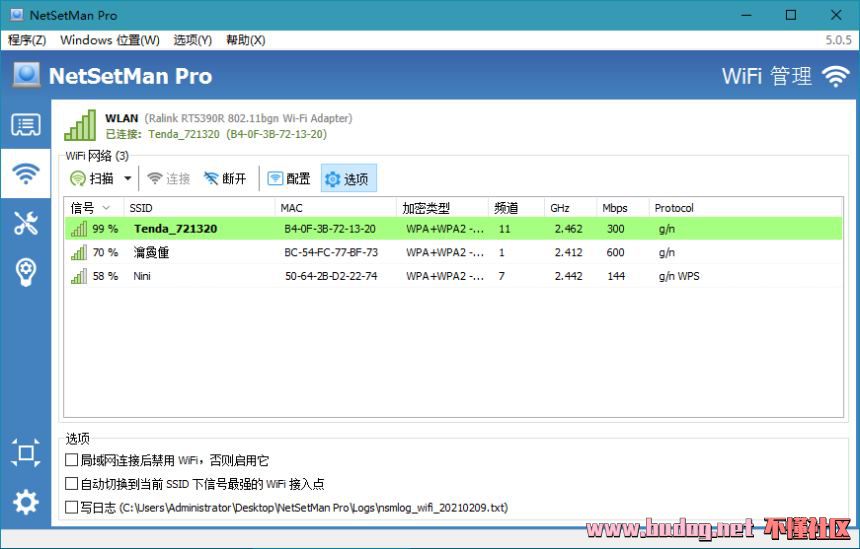Open the 帮助(X) menu
The width and height of the screenshot is (860, 549).
pyautogui.click(x=245, y=40)
